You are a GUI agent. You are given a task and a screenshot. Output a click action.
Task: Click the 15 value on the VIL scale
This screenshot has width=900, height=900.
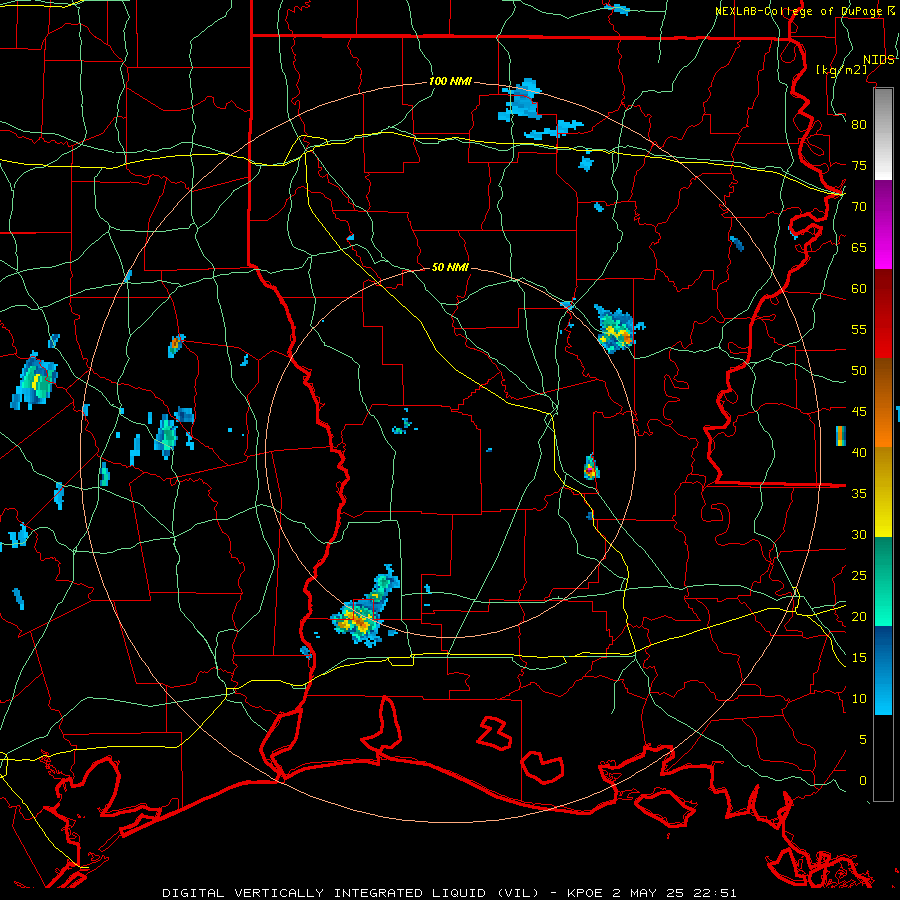[859, 658]
